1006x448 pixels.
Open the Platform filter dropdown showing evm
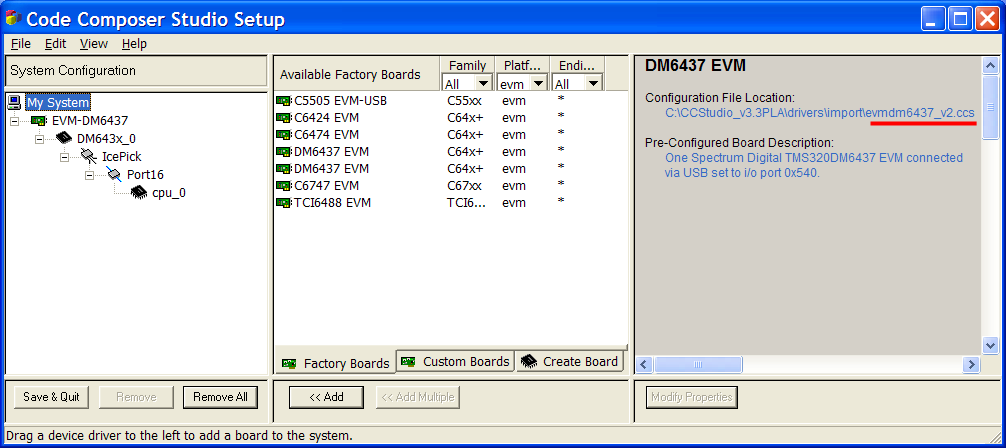coord(538,83)
